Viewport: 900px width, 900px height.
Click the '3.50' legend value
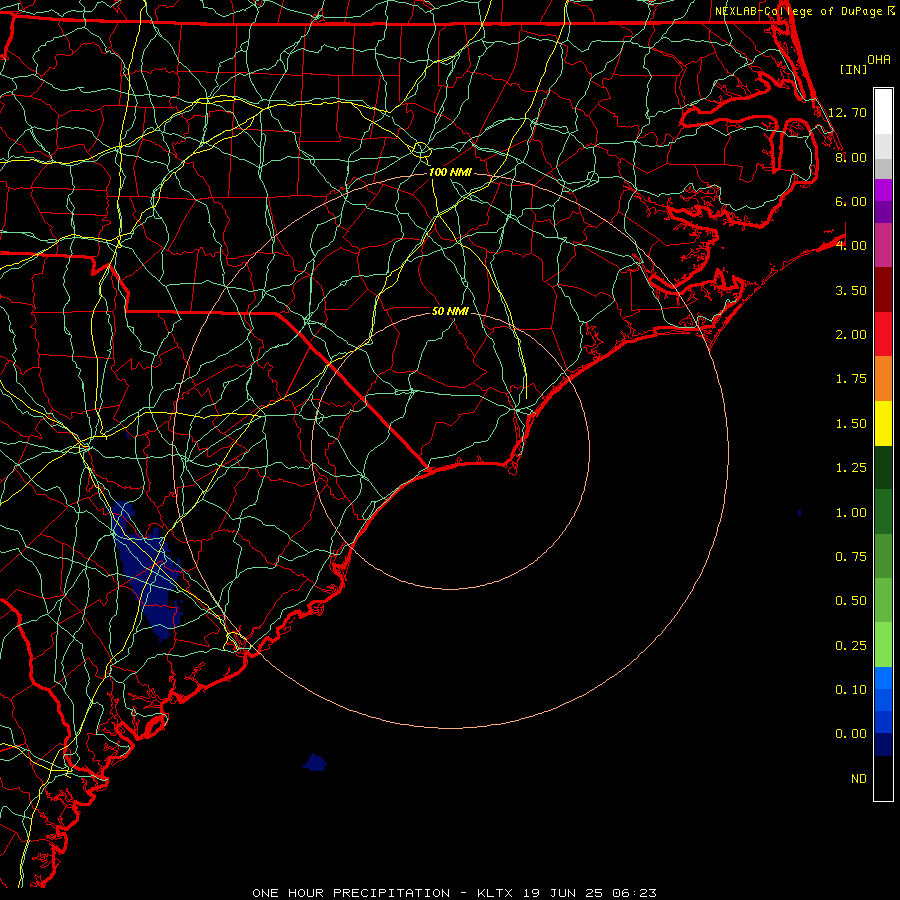pyautogui.click(x=851, y=290)
